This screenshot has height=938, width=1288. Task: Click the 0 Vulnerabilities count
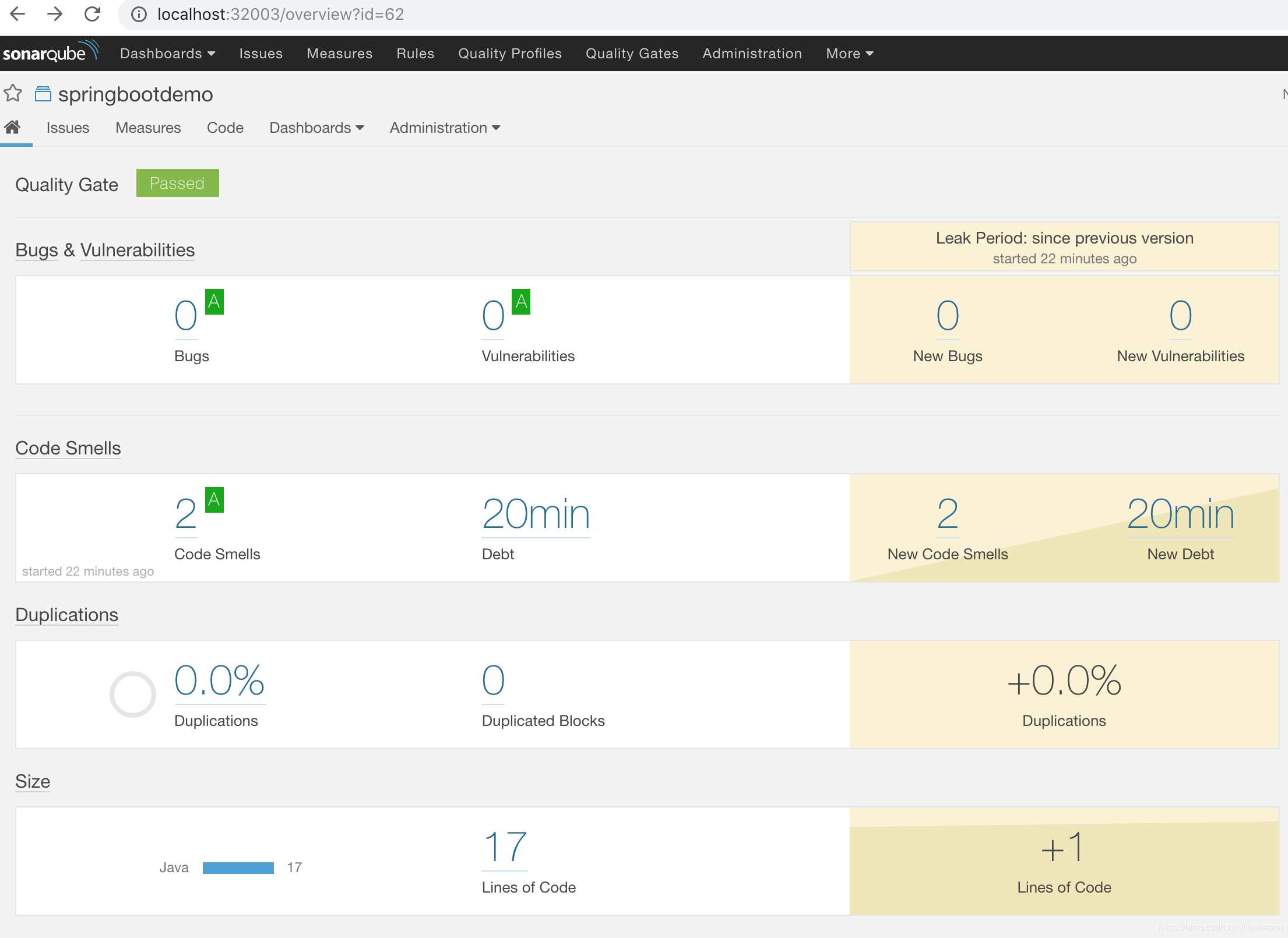coord(493,316)
